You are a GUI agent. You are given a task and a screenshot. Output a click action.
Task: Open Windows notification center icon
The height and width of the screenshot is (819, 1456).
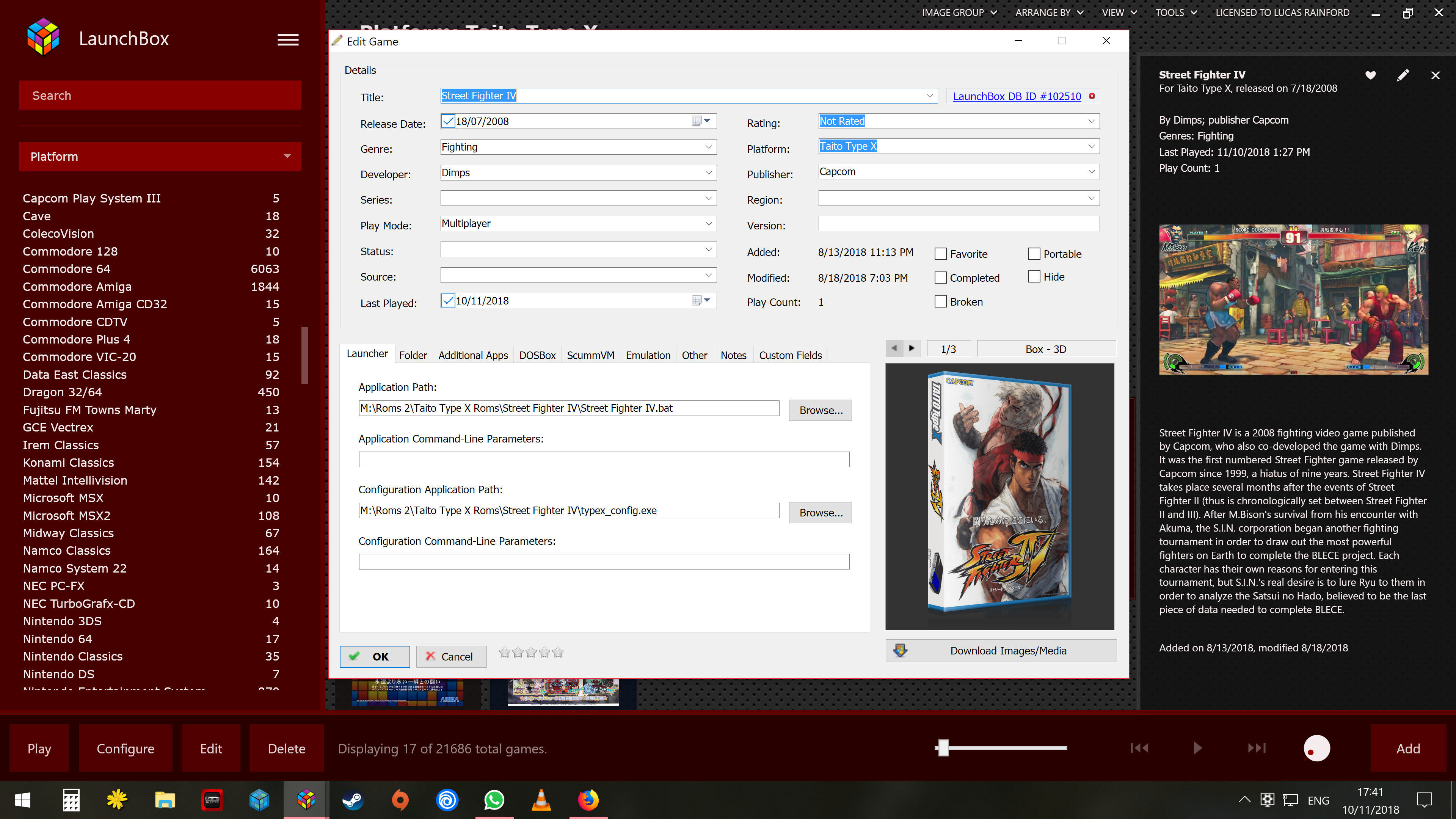tap(1425, 800)
